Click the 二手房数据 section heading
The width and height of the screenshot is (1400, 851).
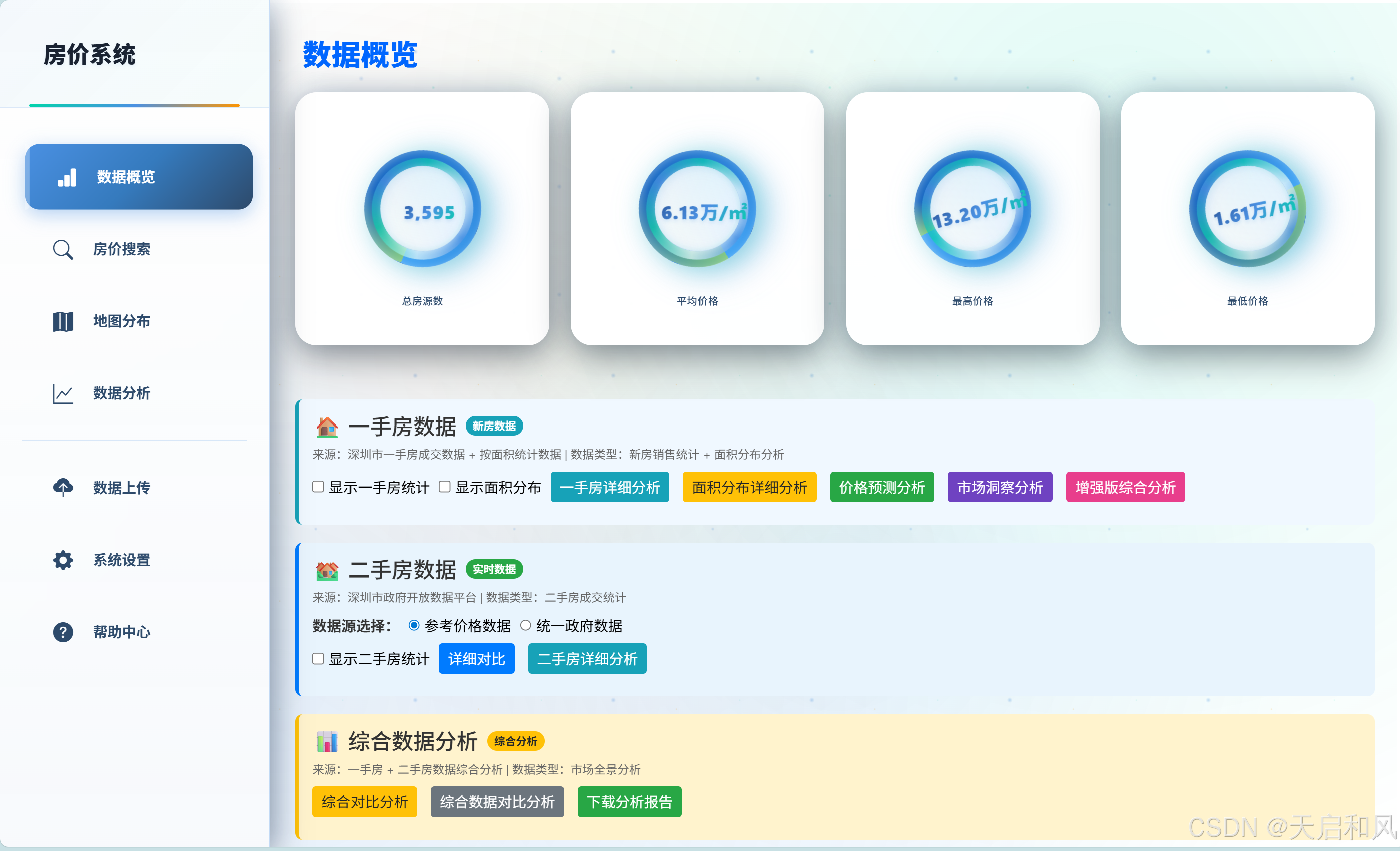tap(402, 570)
